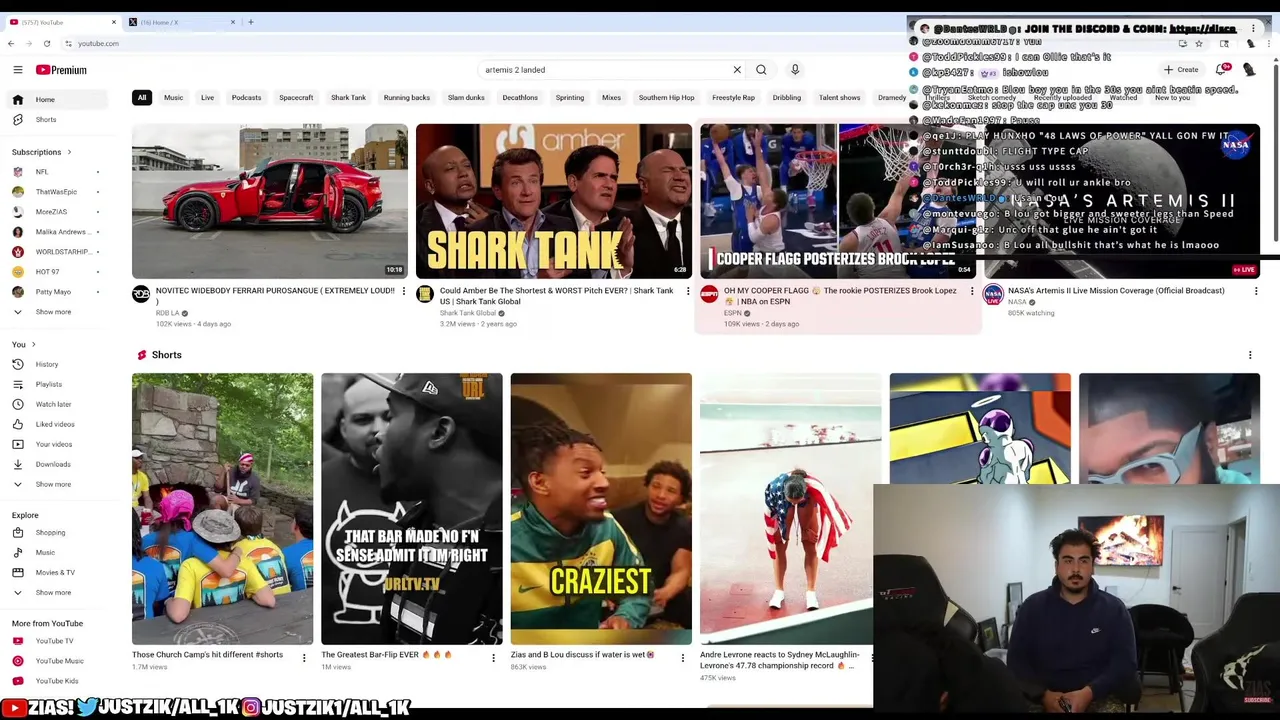
Task: Switch to the Home / X browser tab
Action: tap(183, 22)
